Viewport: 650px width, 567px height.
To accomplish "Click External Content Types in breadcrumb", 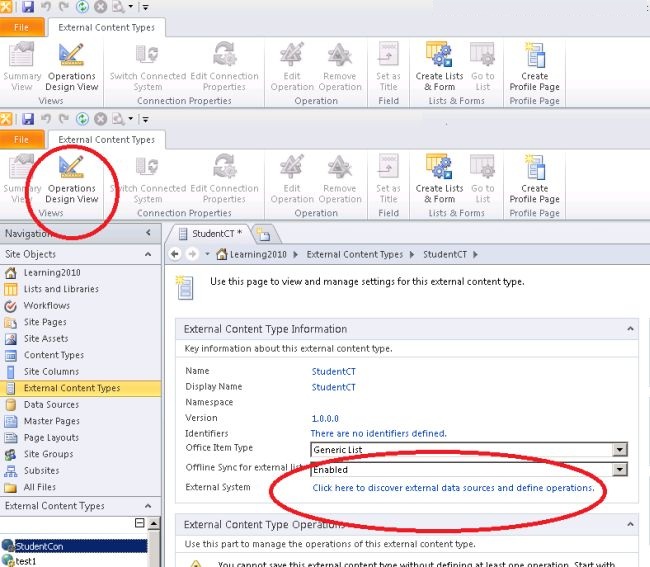I will click(355, 254).
